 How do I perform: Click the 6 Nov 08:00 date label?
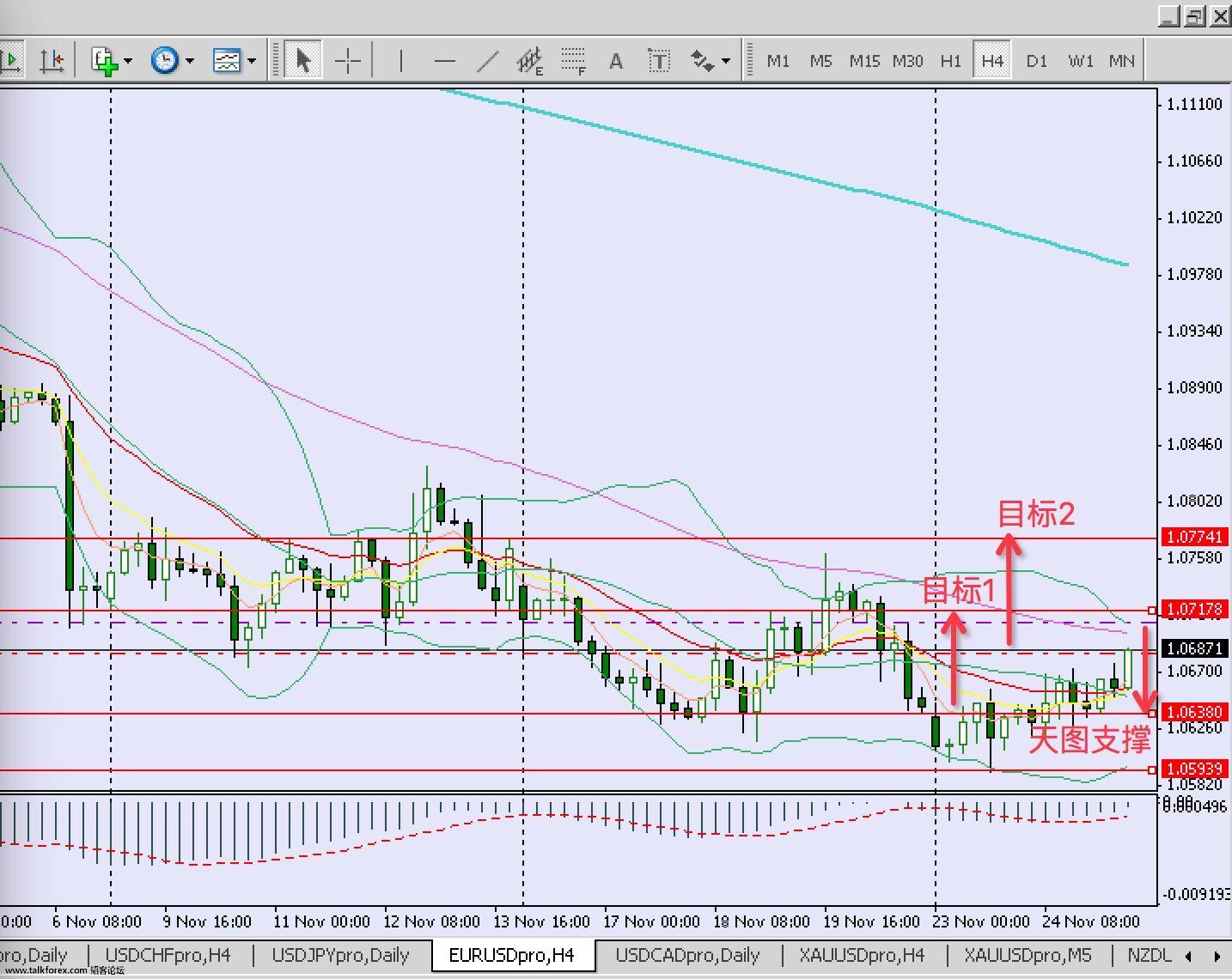97,921
